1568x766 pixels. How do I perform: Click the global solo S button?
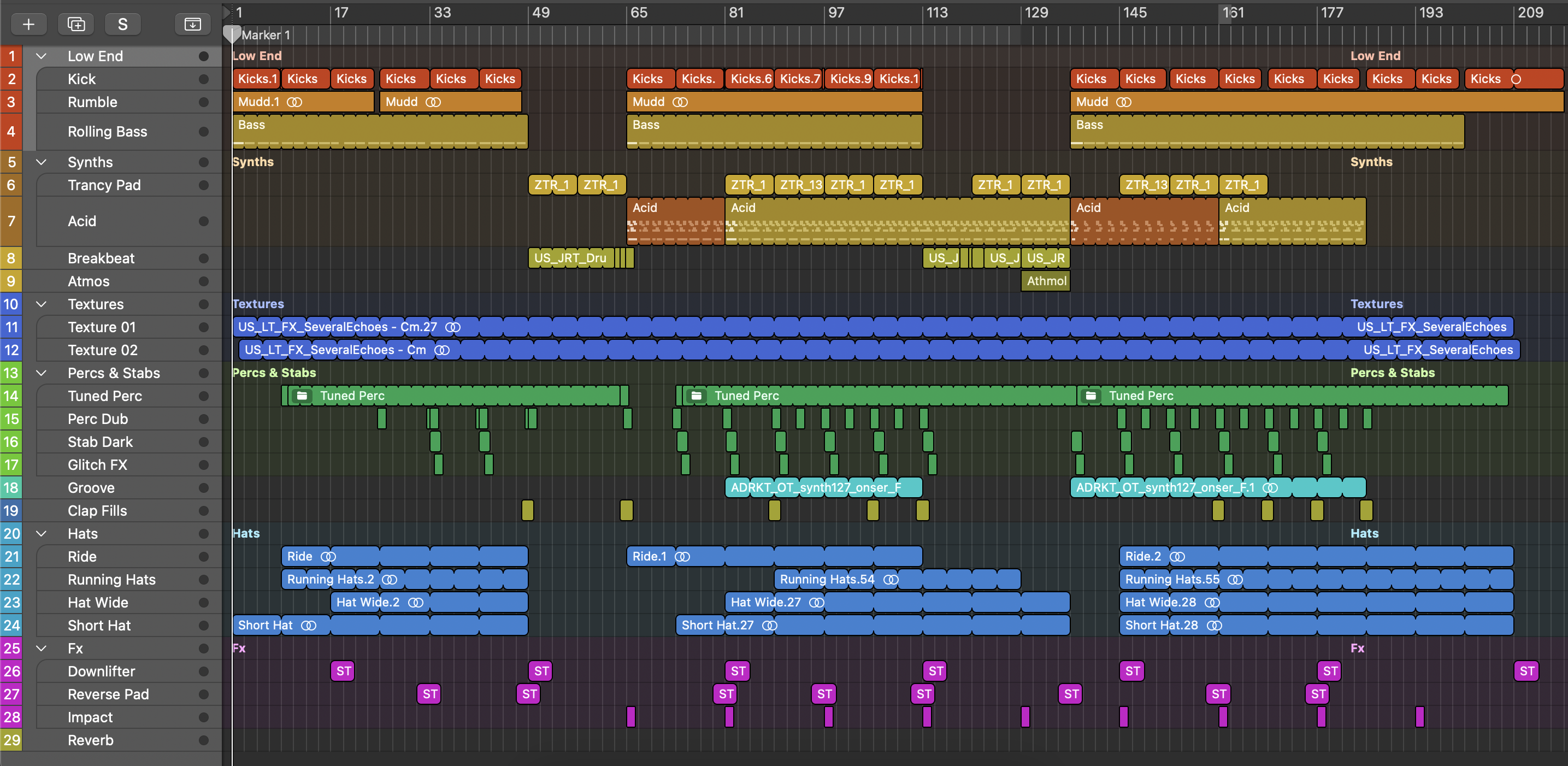pyautogui.click(x=123, y=25)
